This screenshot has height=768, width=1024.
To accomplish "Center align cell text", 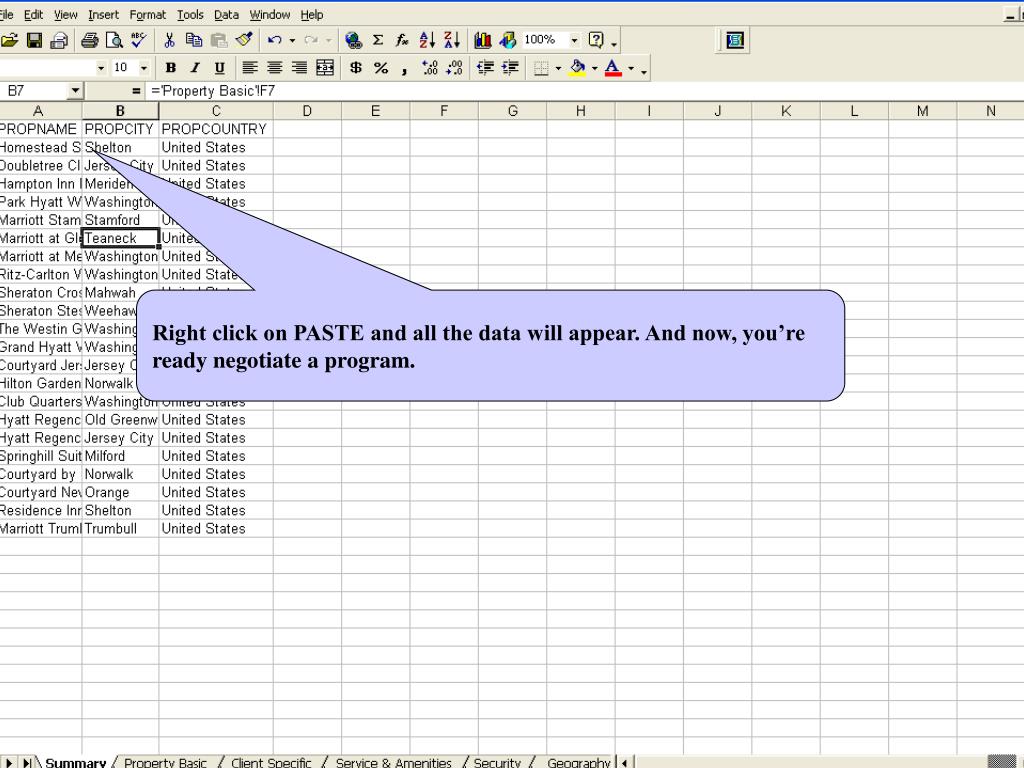I will pos(274,67).
